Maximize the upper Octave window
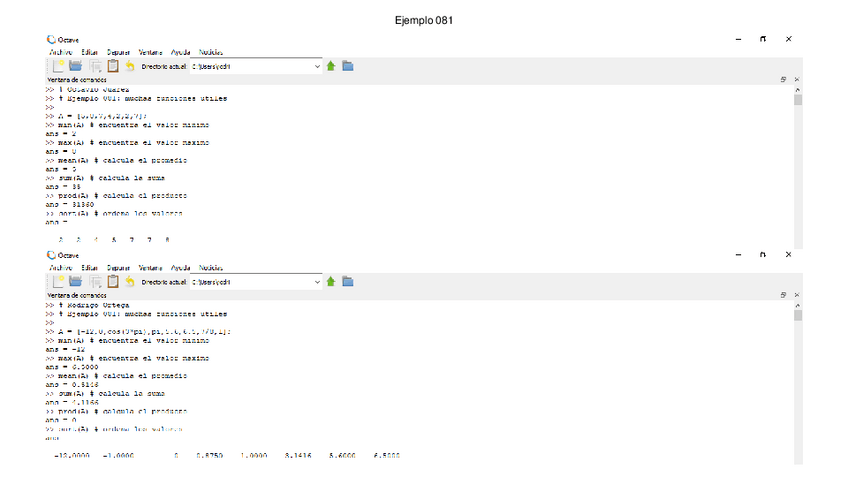This screenshot has width=848, height=477. [x=763, y=39]
